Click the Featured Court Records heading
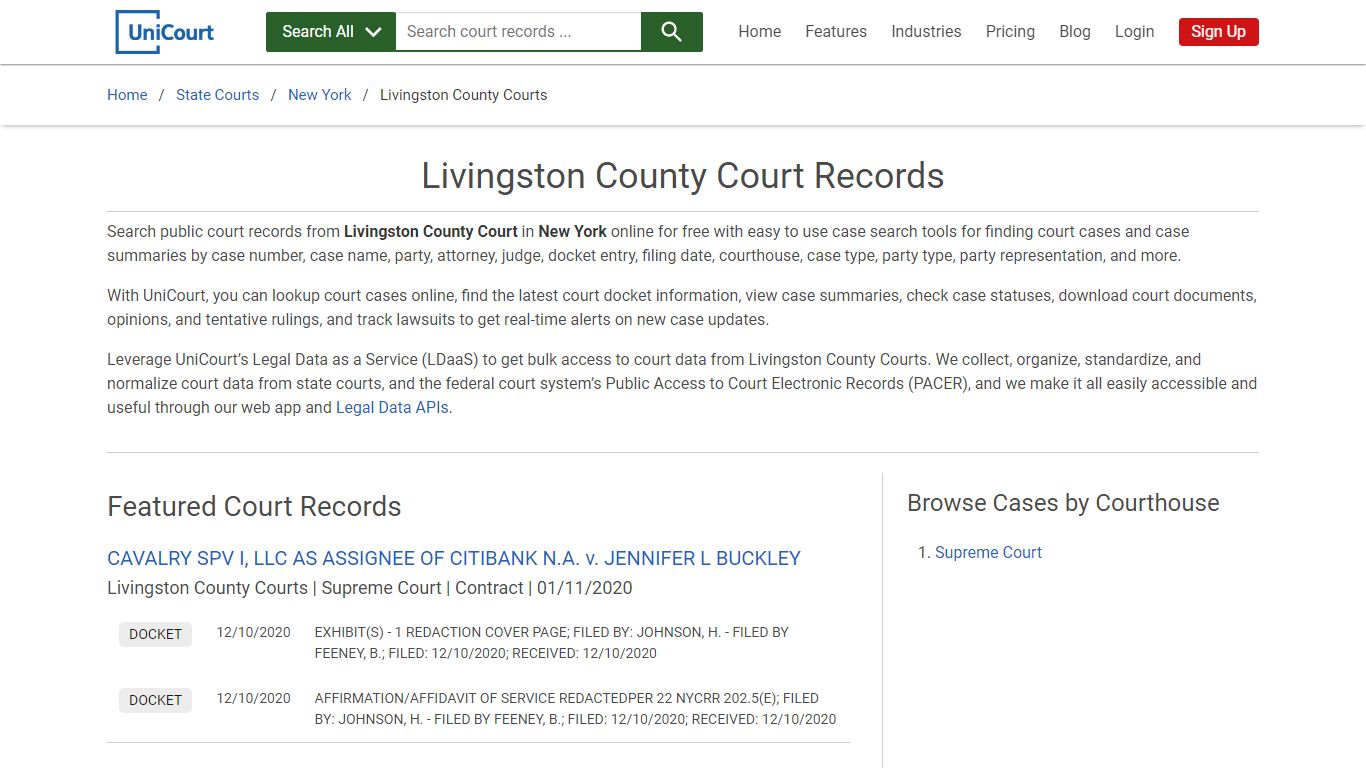This screenshot has height=768, width=1366. (254, 507)
